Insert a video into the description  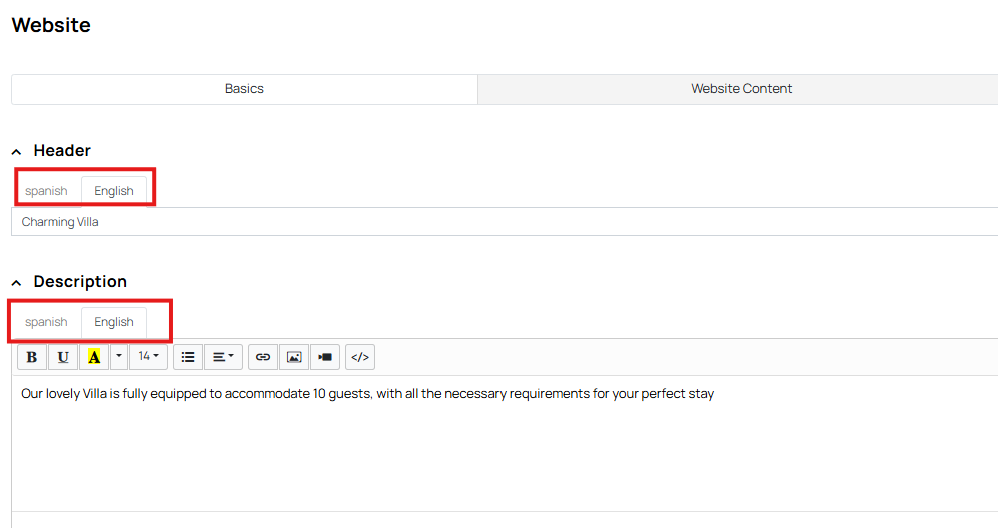(x=325, y=357)
